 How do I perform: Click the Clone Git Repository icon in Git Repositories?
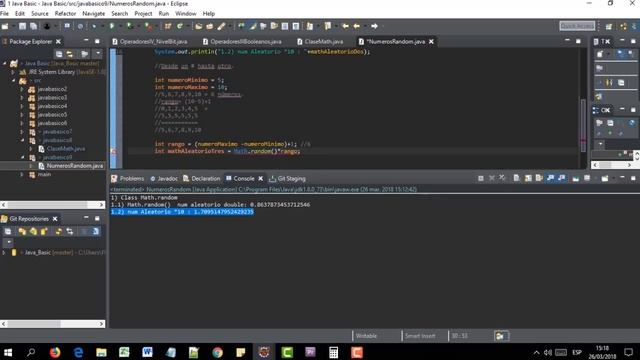point(33,231)
